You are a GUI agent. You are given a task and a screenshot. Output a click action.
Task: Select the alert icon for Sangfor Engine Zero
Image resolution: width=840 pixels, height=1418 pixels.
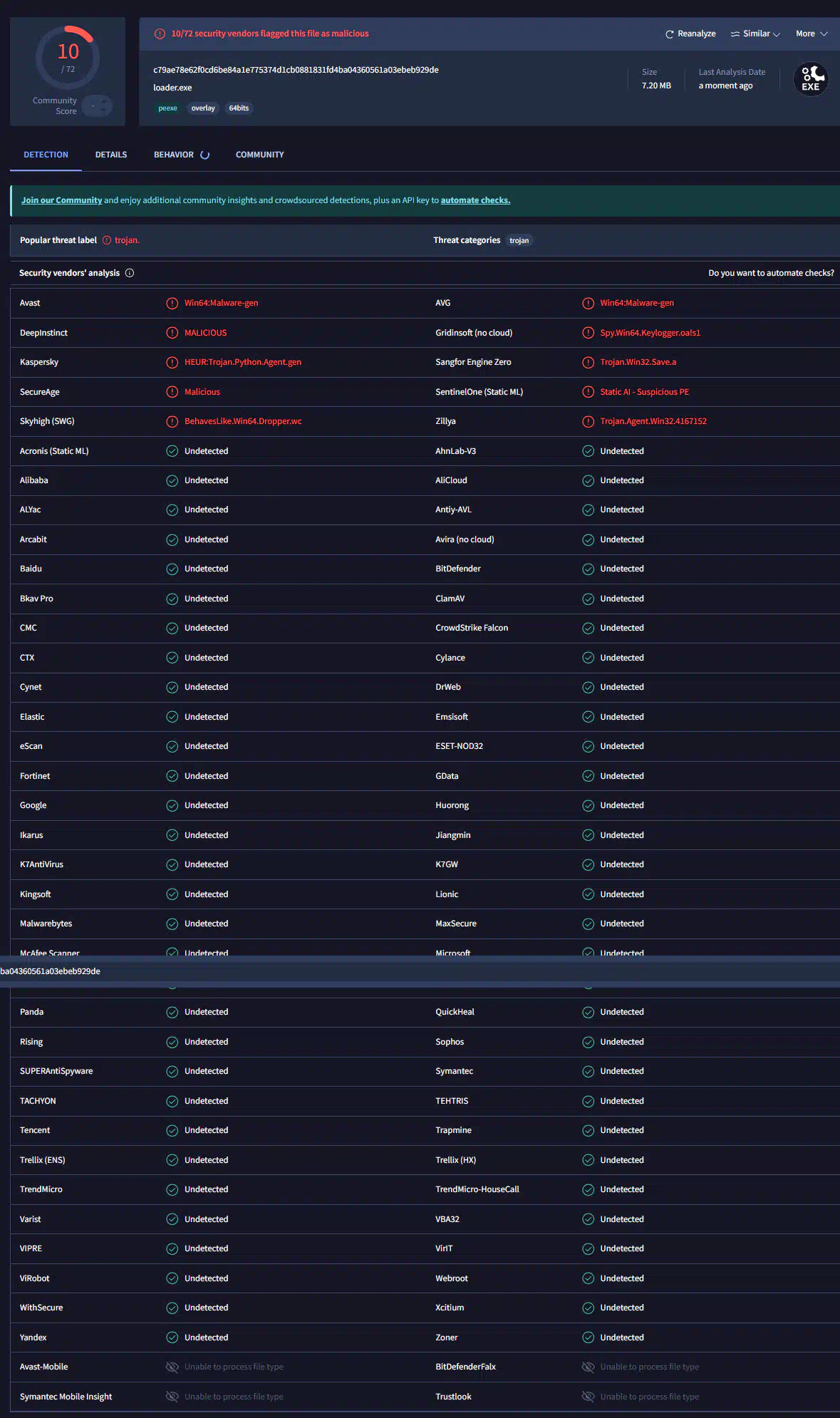point(588,362)
